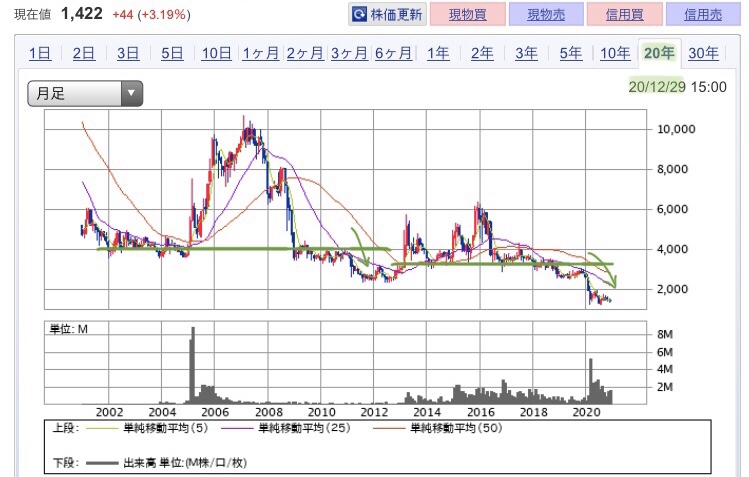Viewport: 749px width, 477px height.
Task: Click the 10,000 price axis label
Action: coord(676,129)
